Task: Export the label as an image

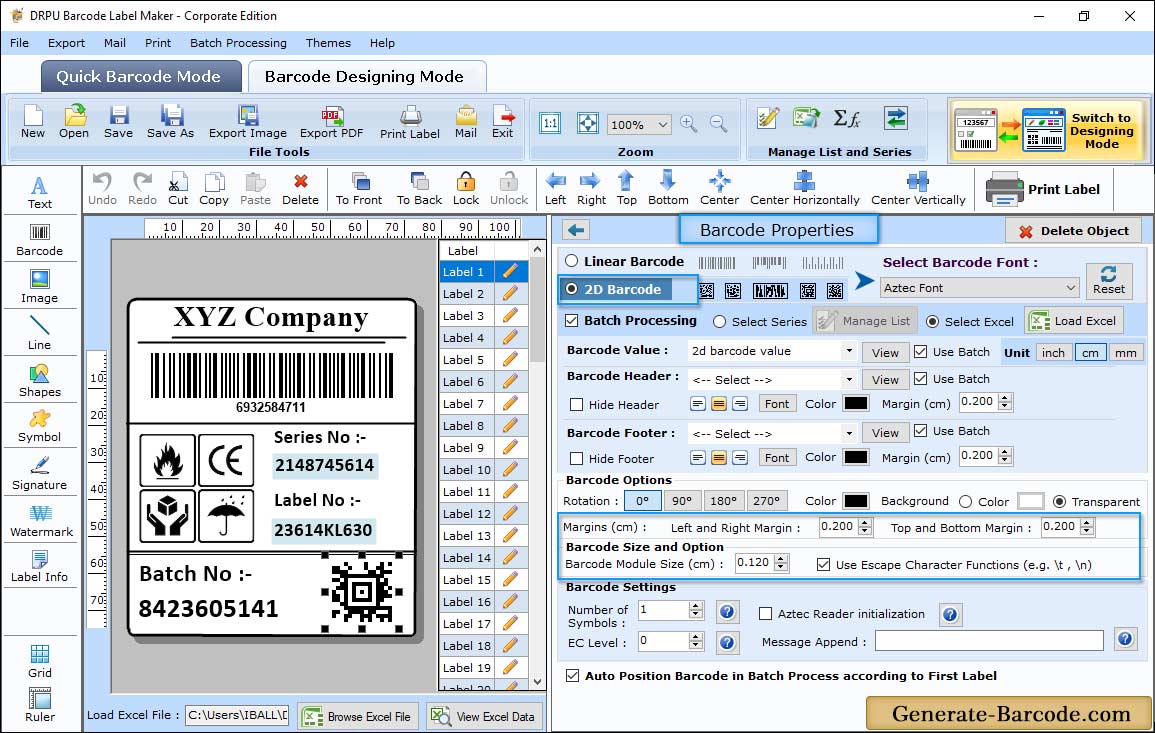Action: point(248,122)
